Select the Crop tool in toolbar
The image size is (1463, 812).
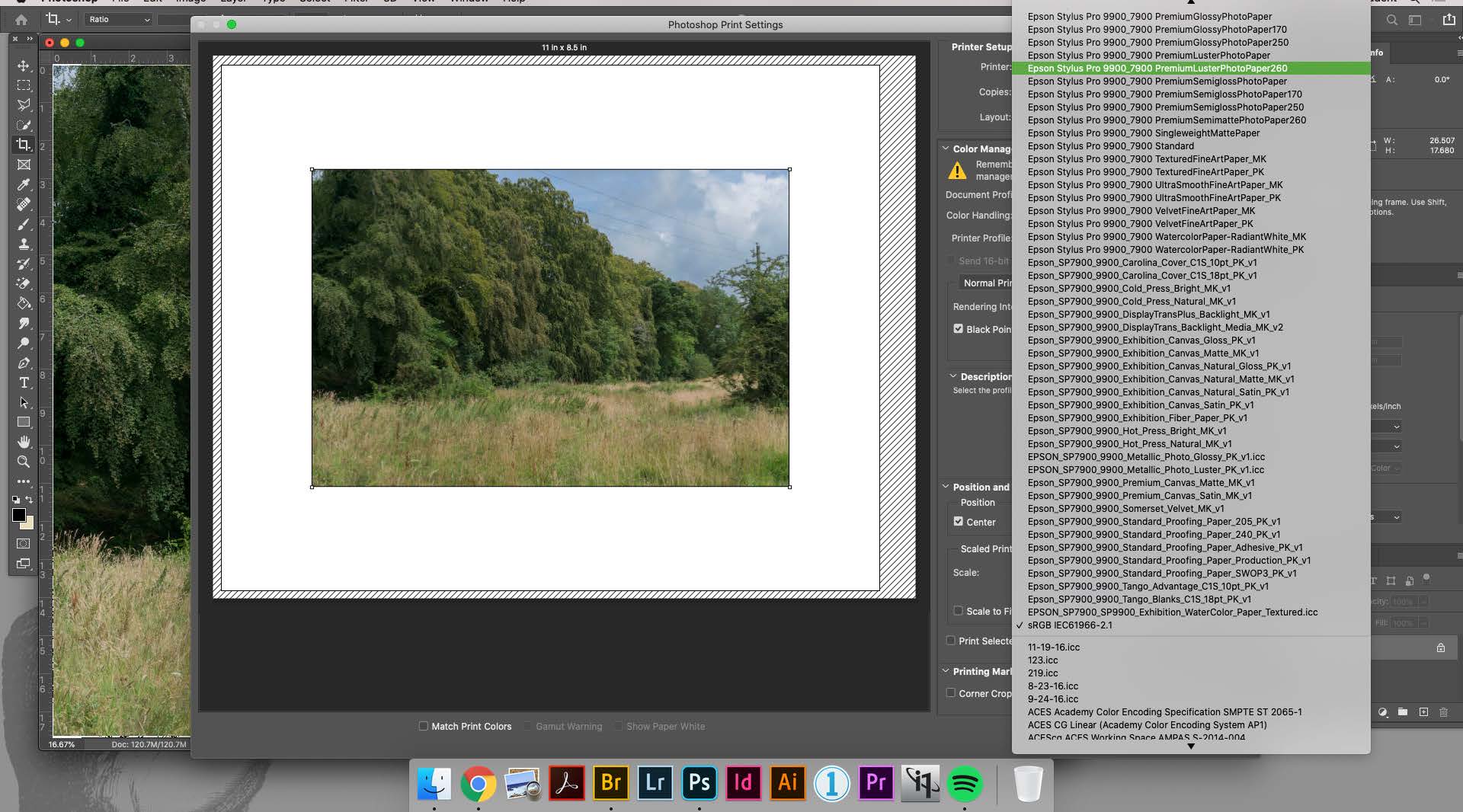tap(24, 145)
